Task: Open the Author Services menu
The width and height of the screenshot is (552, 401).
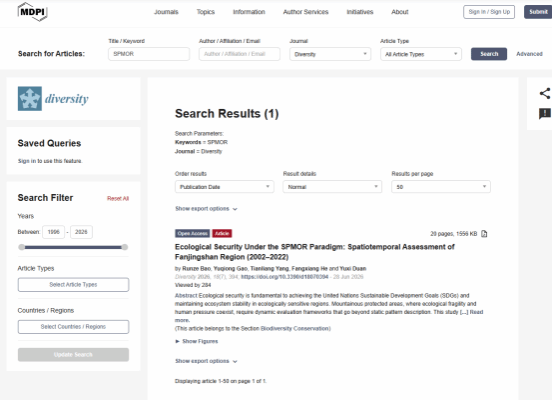Action: [306, 12]
